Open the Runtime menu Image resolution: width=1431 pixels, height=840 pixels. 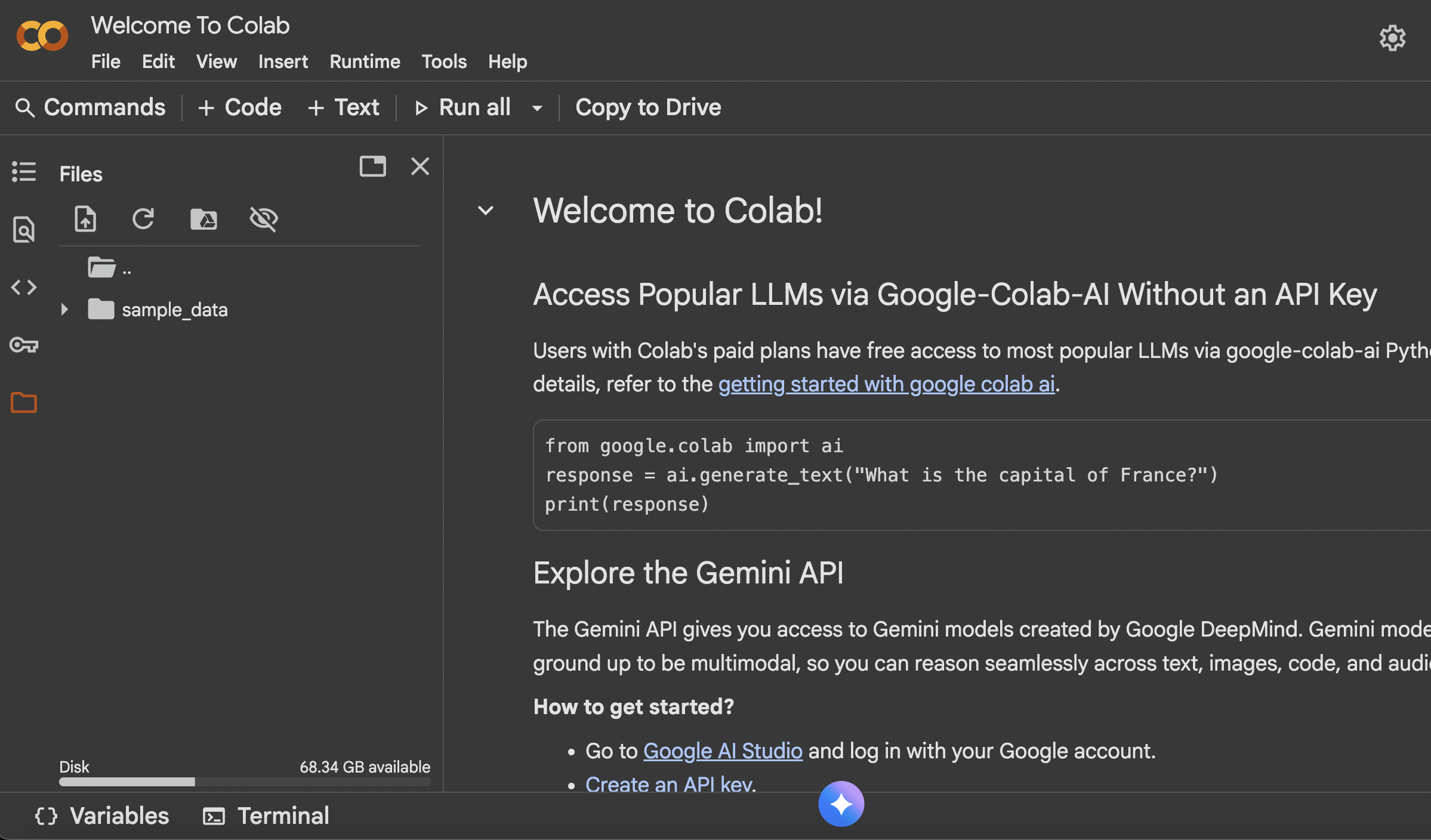click(x=365, y=61)
